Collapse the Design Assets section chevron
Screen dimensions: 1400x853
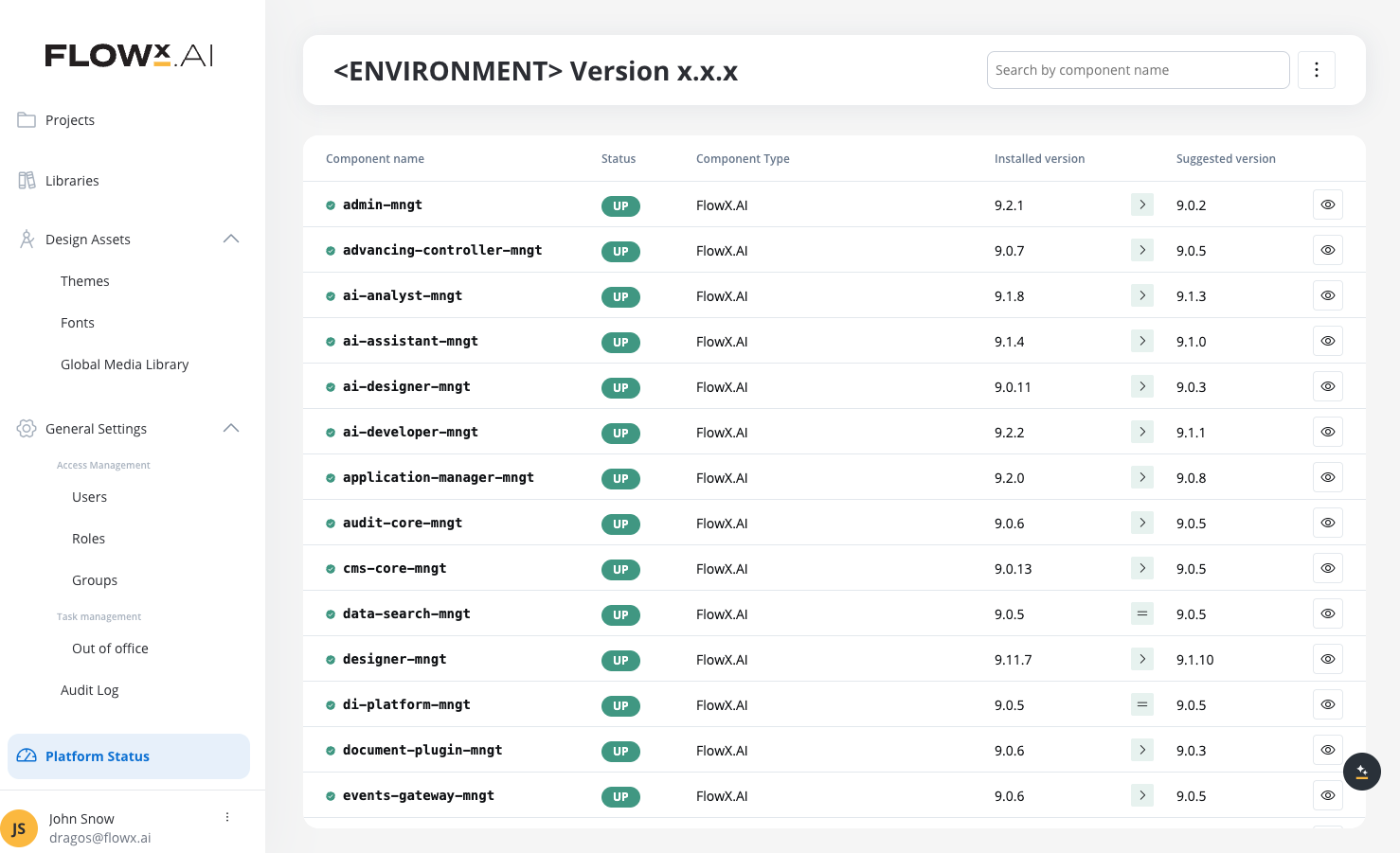pos(231,239)
